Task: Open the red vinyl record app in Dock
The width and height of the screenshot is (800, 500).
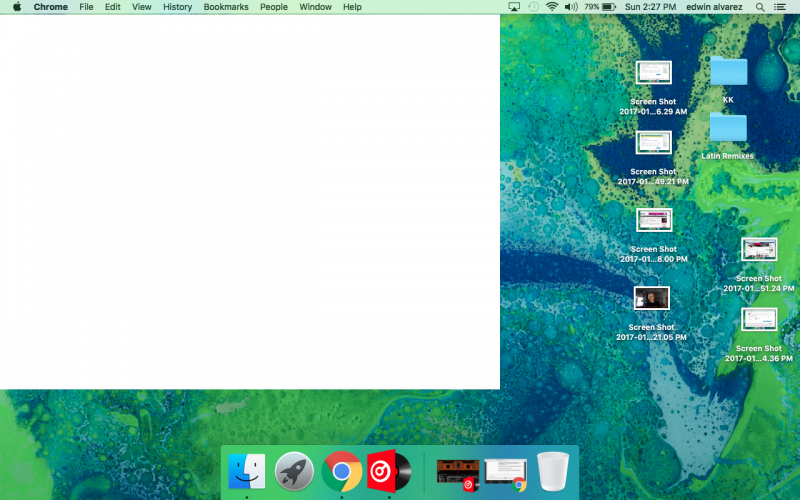Action: click(389, 471)
